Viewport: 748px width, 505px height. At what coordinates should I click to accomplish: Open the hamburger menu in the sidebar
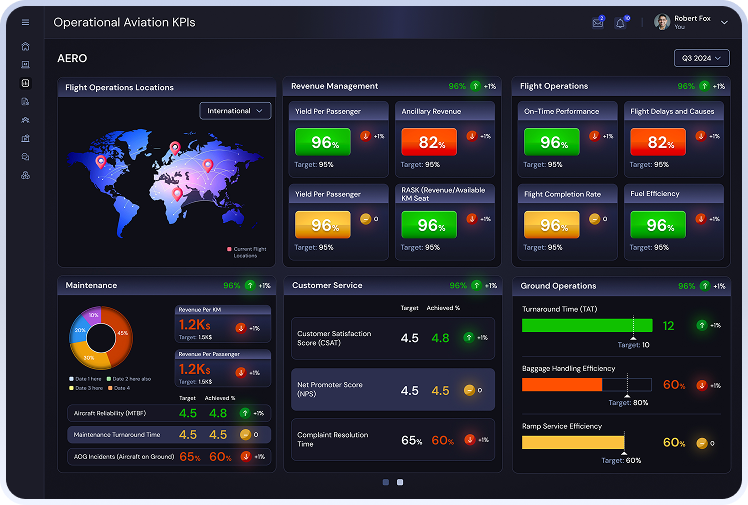coord(25,22)
